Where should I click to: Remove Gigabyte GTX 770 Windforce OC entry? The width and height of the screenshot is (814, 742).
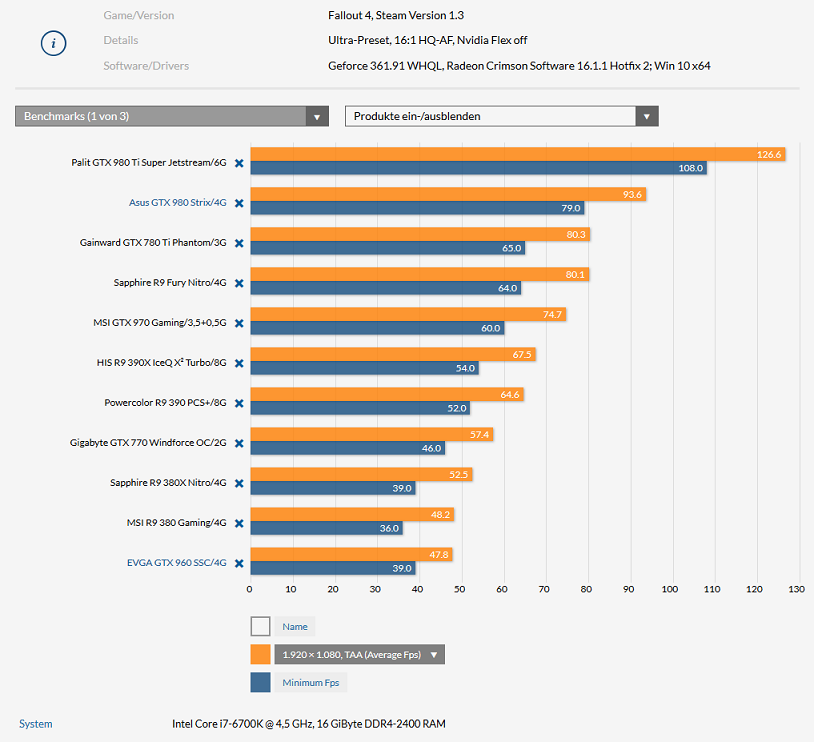click(239, 443)
